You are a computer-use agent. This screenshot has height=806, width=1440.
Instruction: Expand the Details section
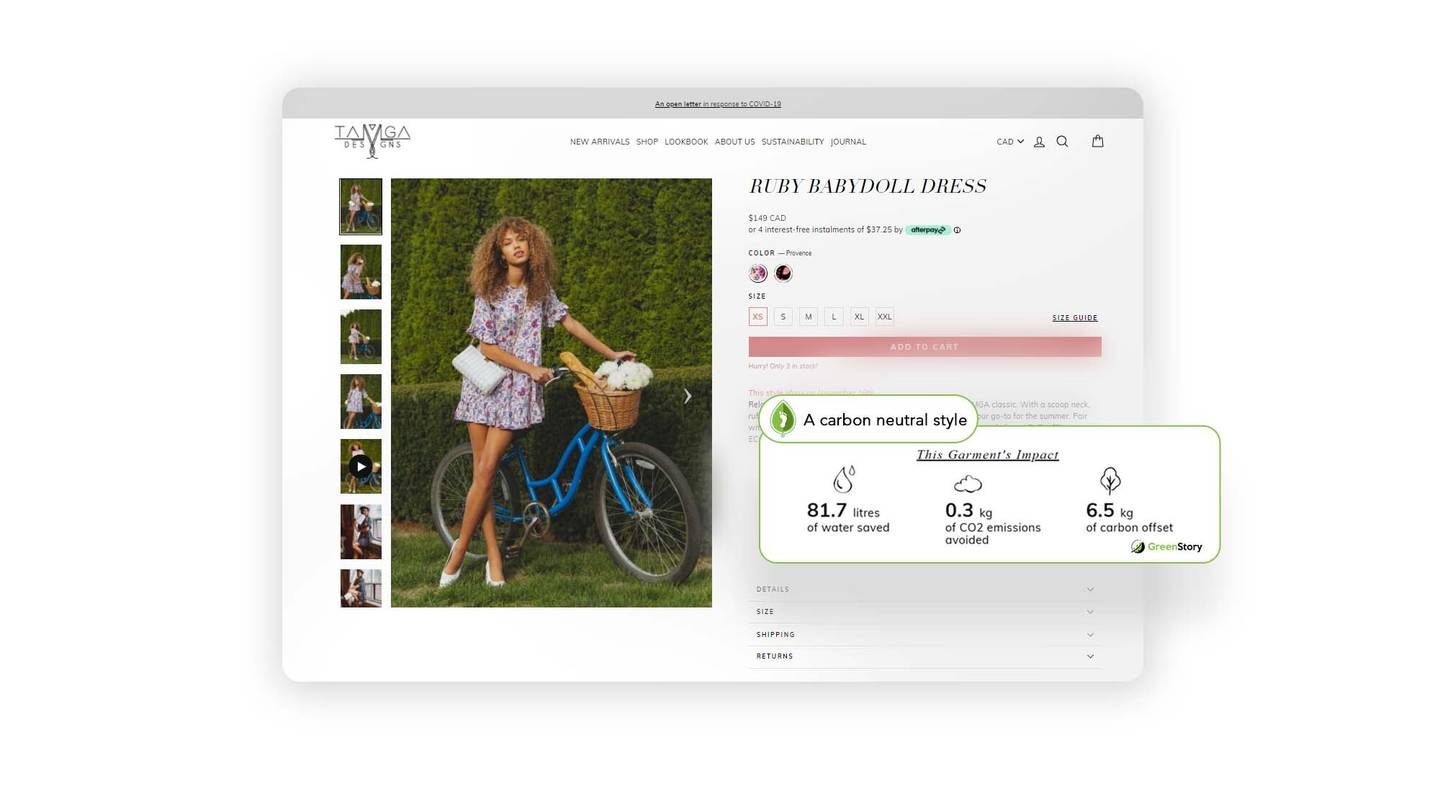click(x=924, y=589)
